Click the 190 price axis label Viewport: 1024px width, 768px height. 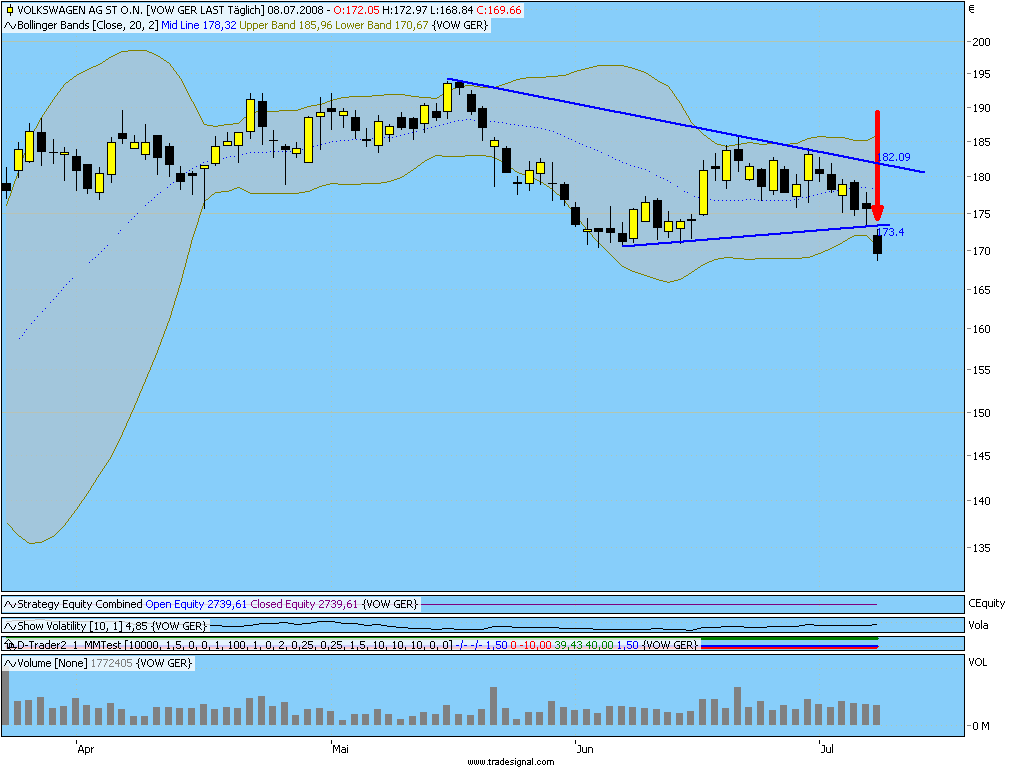(982, 108)
